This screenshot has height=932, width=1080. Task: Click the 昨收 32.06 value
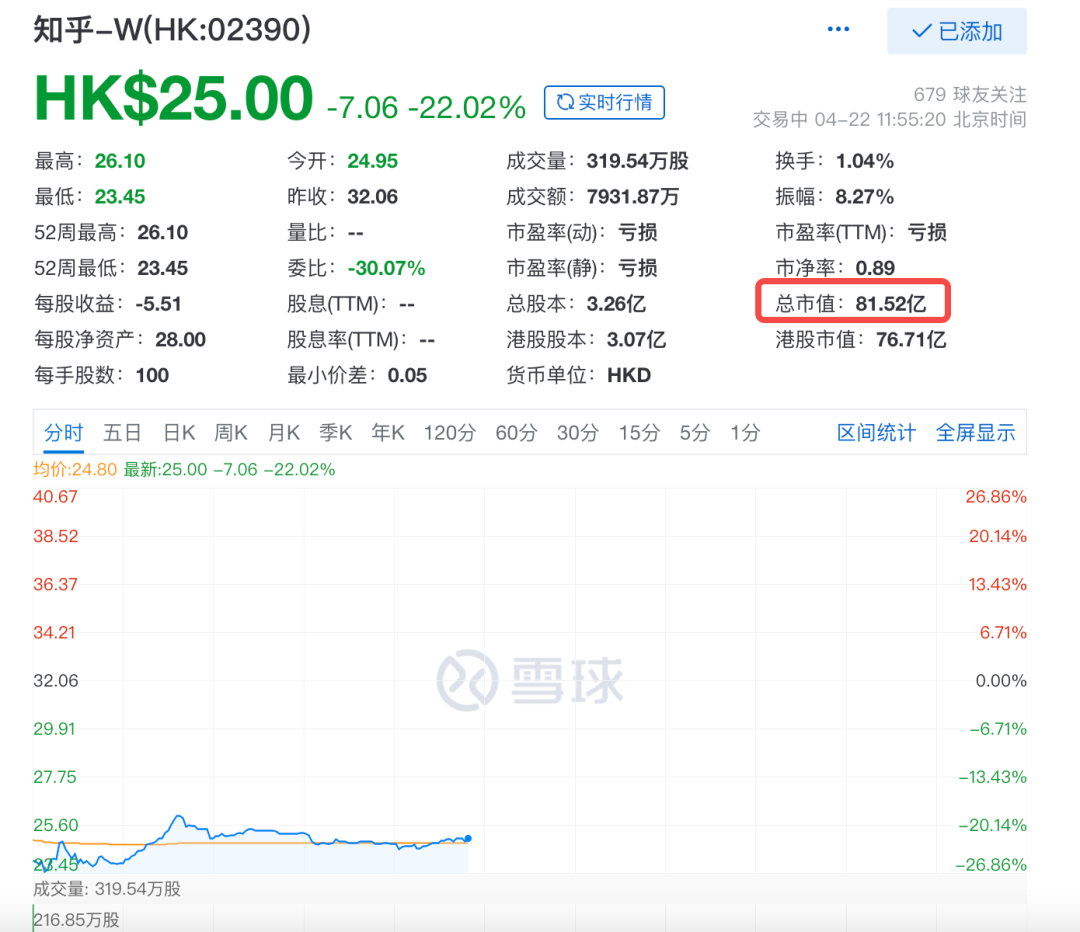click(342, 196)
